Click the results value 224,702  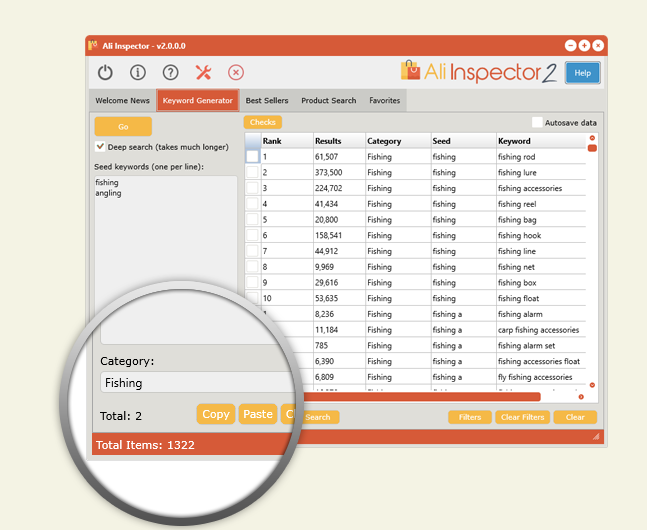[x=328, y=188]
